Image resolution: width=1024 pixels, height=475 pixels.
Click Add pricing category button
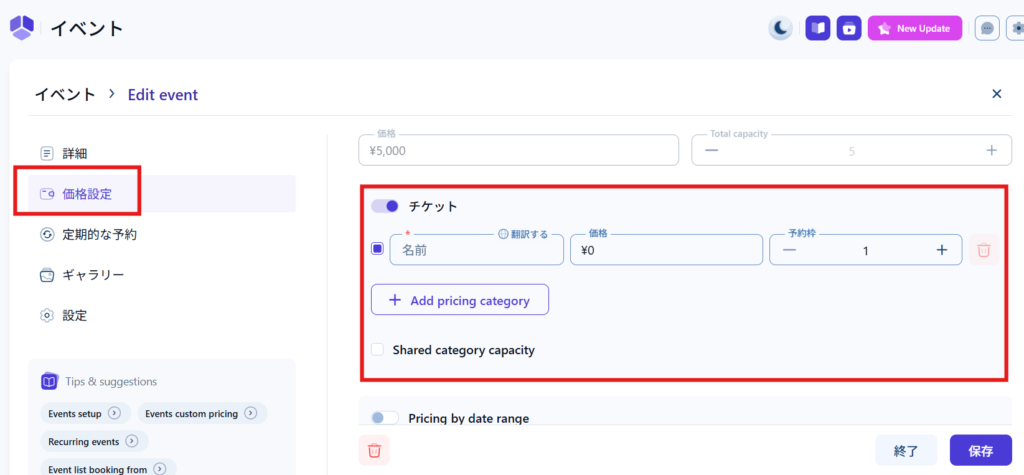click(x=460, y=300)
